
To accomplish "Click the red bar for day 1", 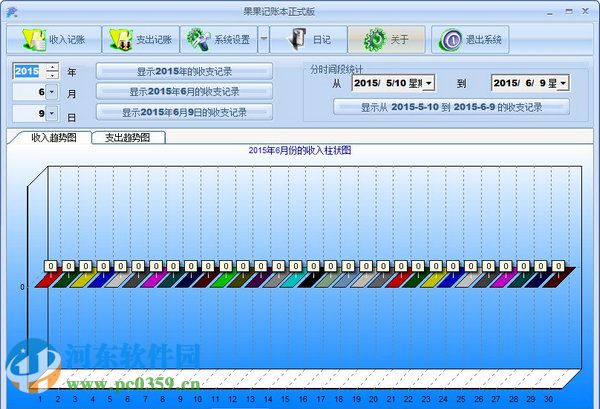I will coord(46,280).
